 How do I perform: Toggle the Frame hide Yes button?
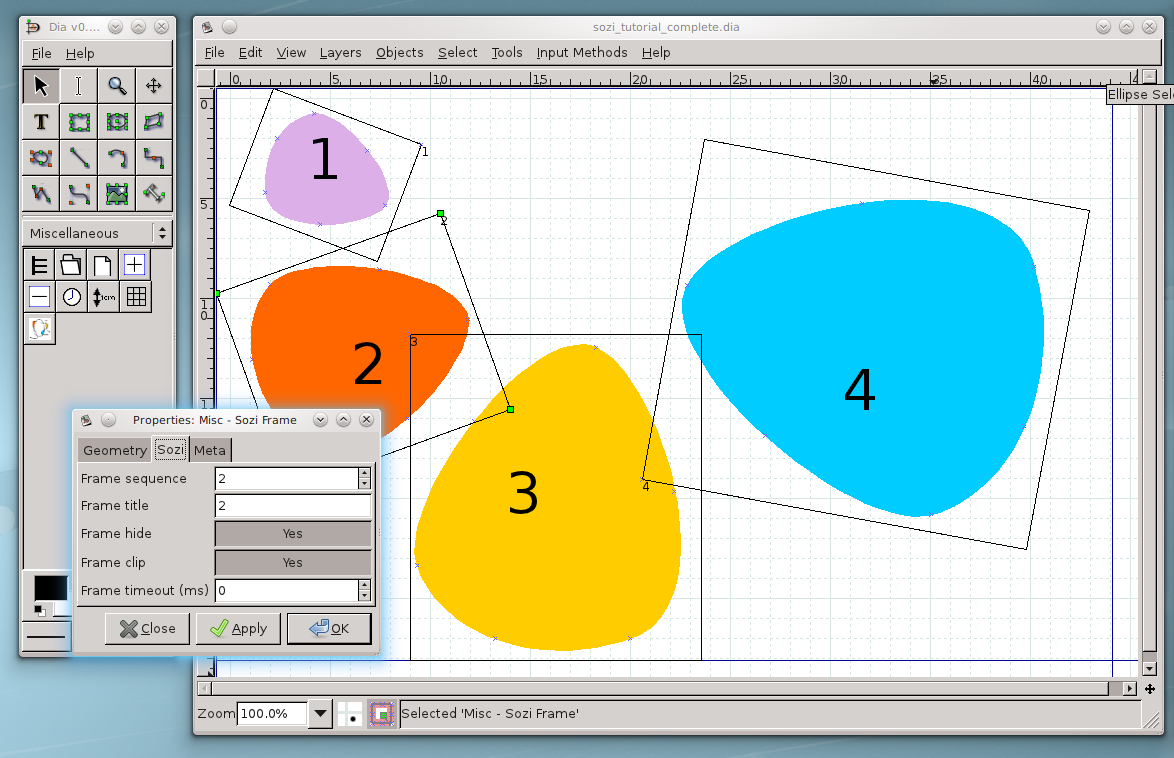click(292, 534)
